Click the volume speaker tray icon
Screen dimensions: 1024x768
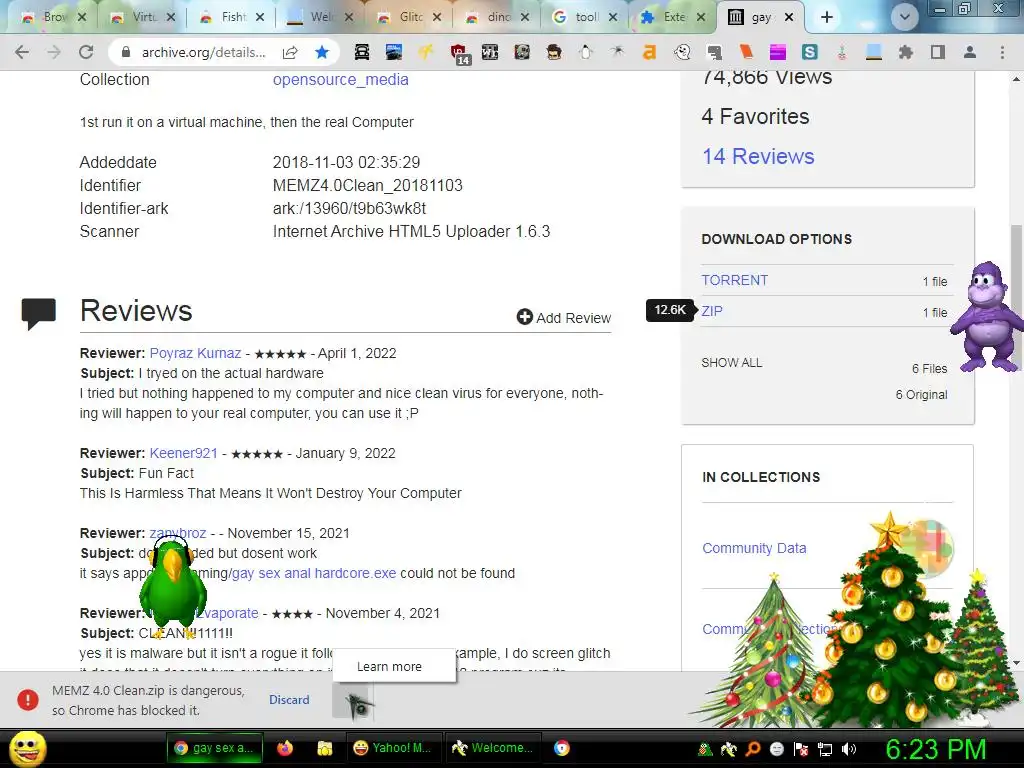click(x=850, y=749)
